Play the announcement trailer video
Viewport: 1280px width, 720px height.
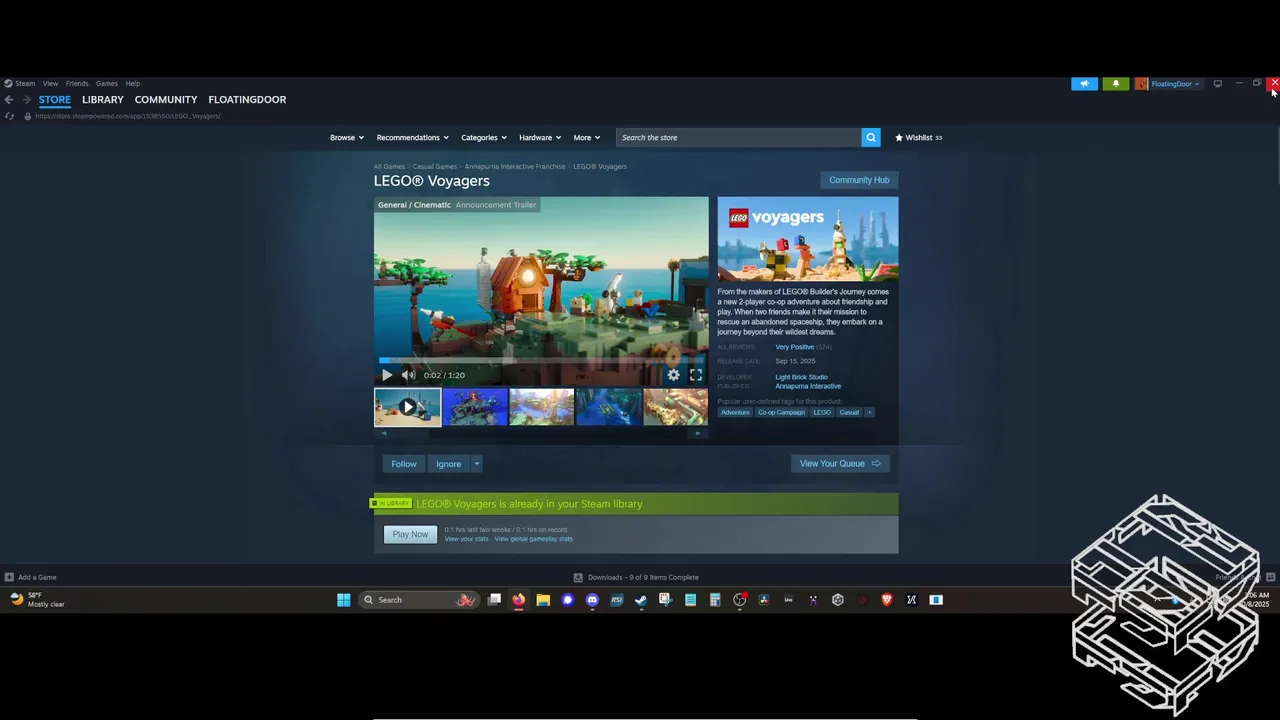point(387,375)
